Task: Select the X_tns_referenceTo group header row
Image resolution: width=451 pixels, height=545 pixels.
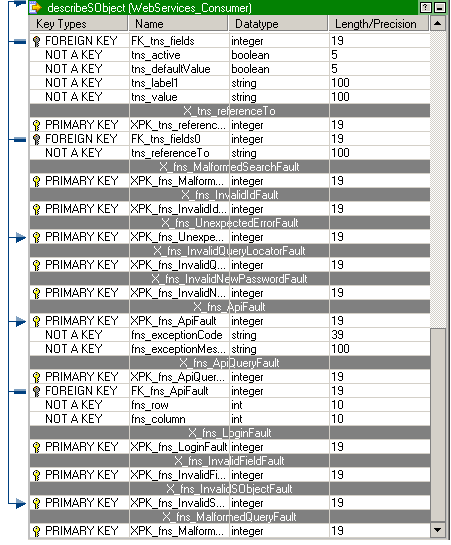Action: coord(230,111)
